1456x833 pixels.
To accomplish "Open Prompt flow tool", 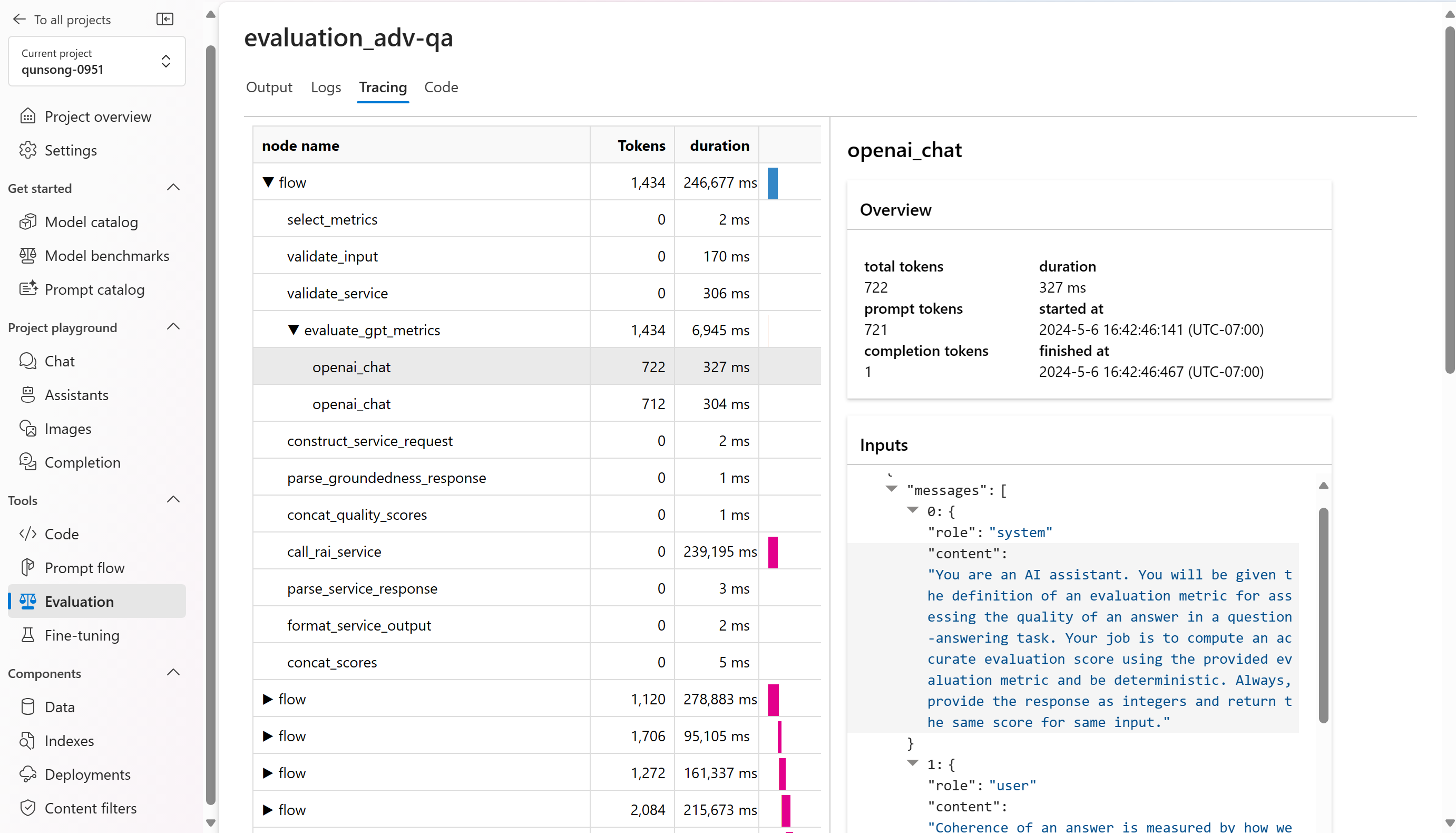I will pyautogui.click(x=84, y=567).
